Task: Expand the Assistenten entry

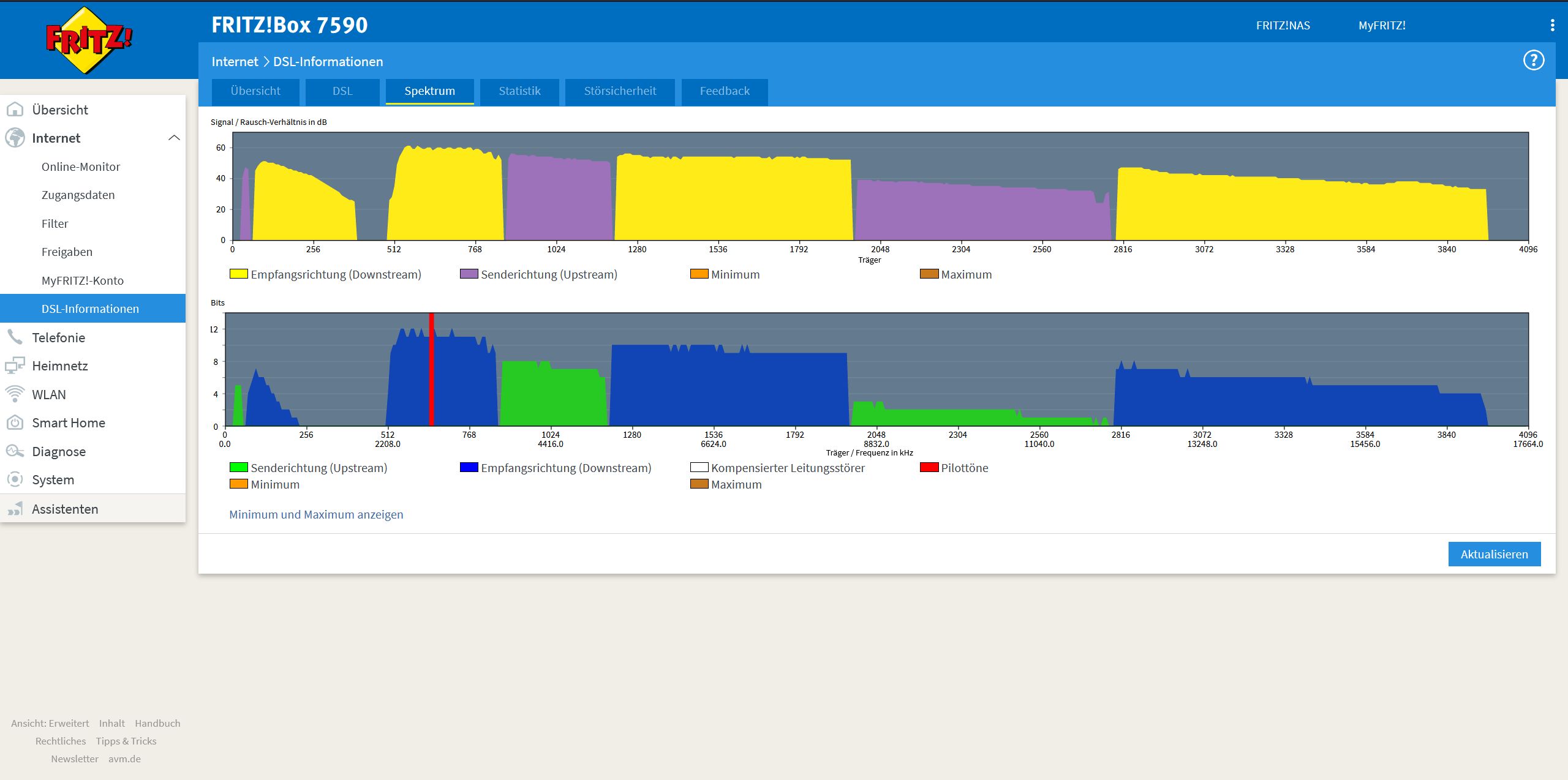Action: [x=64, y=509]
